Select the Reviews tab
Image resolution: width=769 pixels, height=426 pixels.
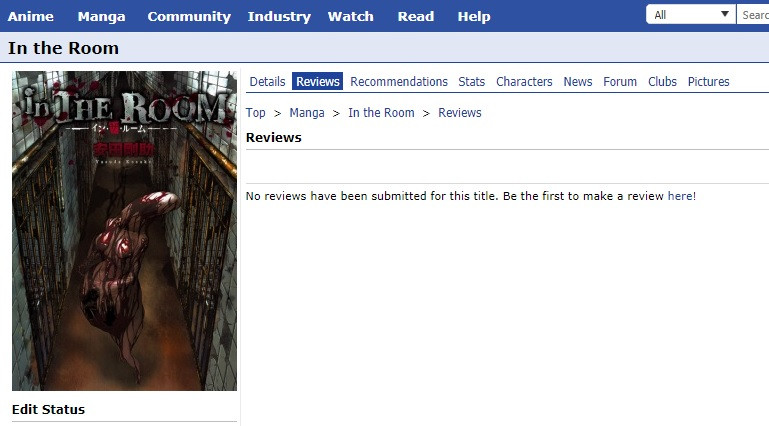317,81
